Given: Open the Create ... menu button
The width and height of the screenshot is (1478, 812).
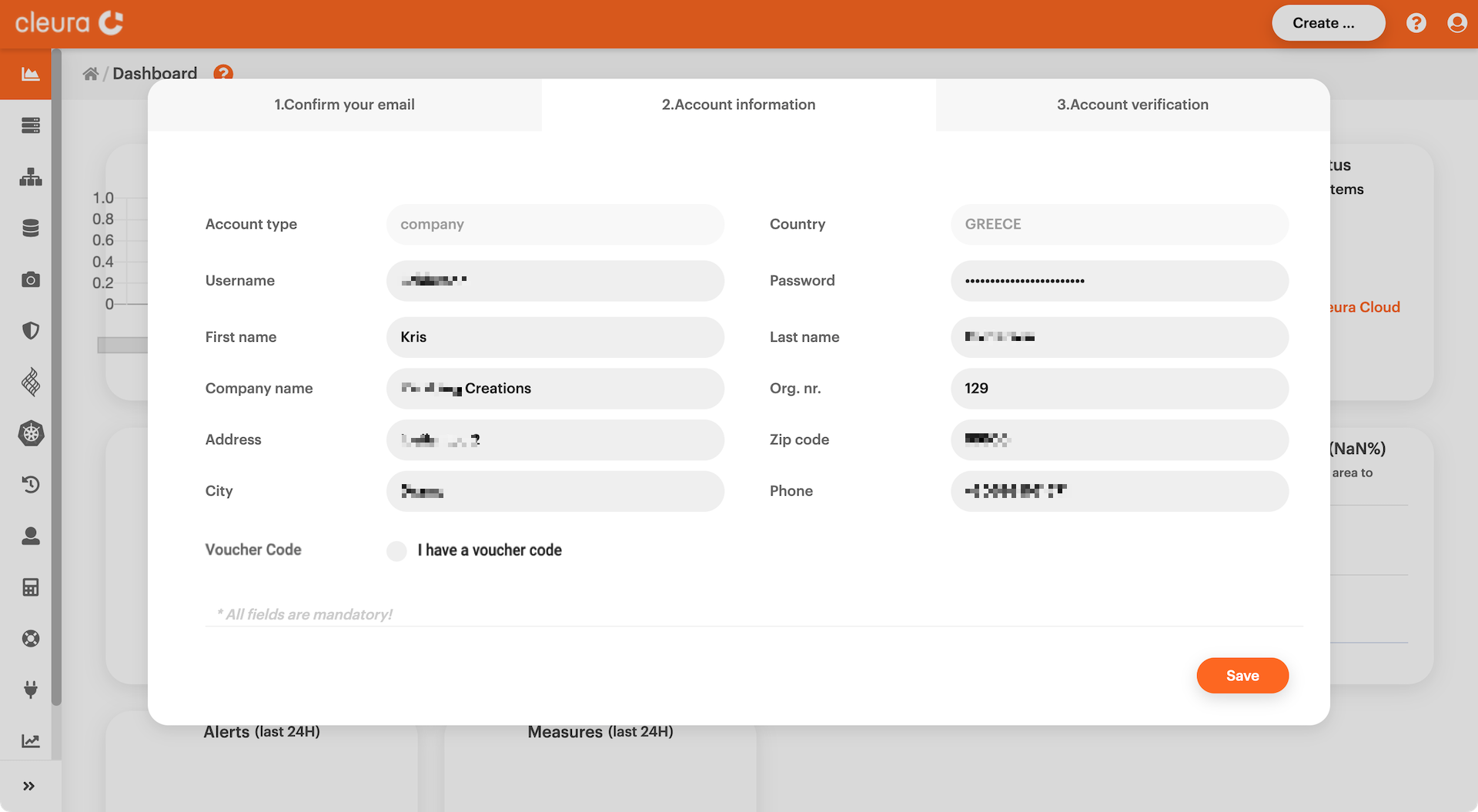Looking at the screenshot, I should click(x=1328, y=23).
